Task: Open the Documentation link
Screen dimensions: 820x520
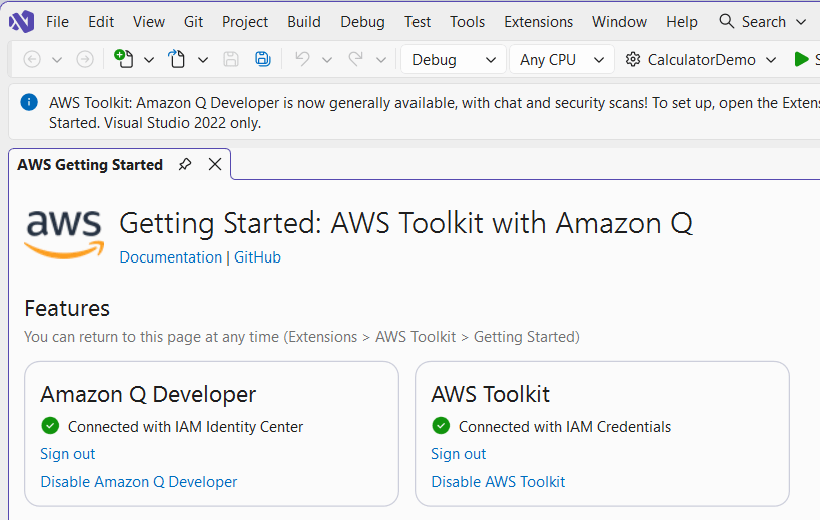Action: coord(171,257)
